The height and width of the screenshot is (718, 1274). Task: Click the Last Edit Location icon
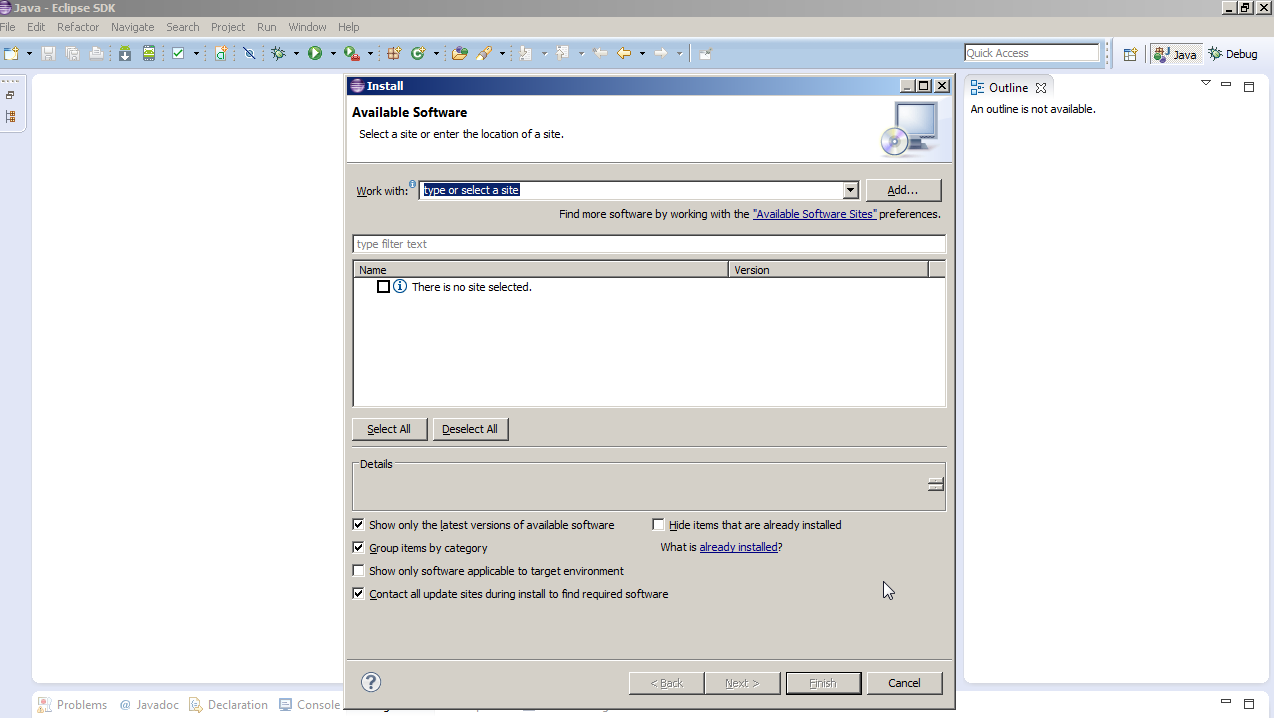click(600, 53)
